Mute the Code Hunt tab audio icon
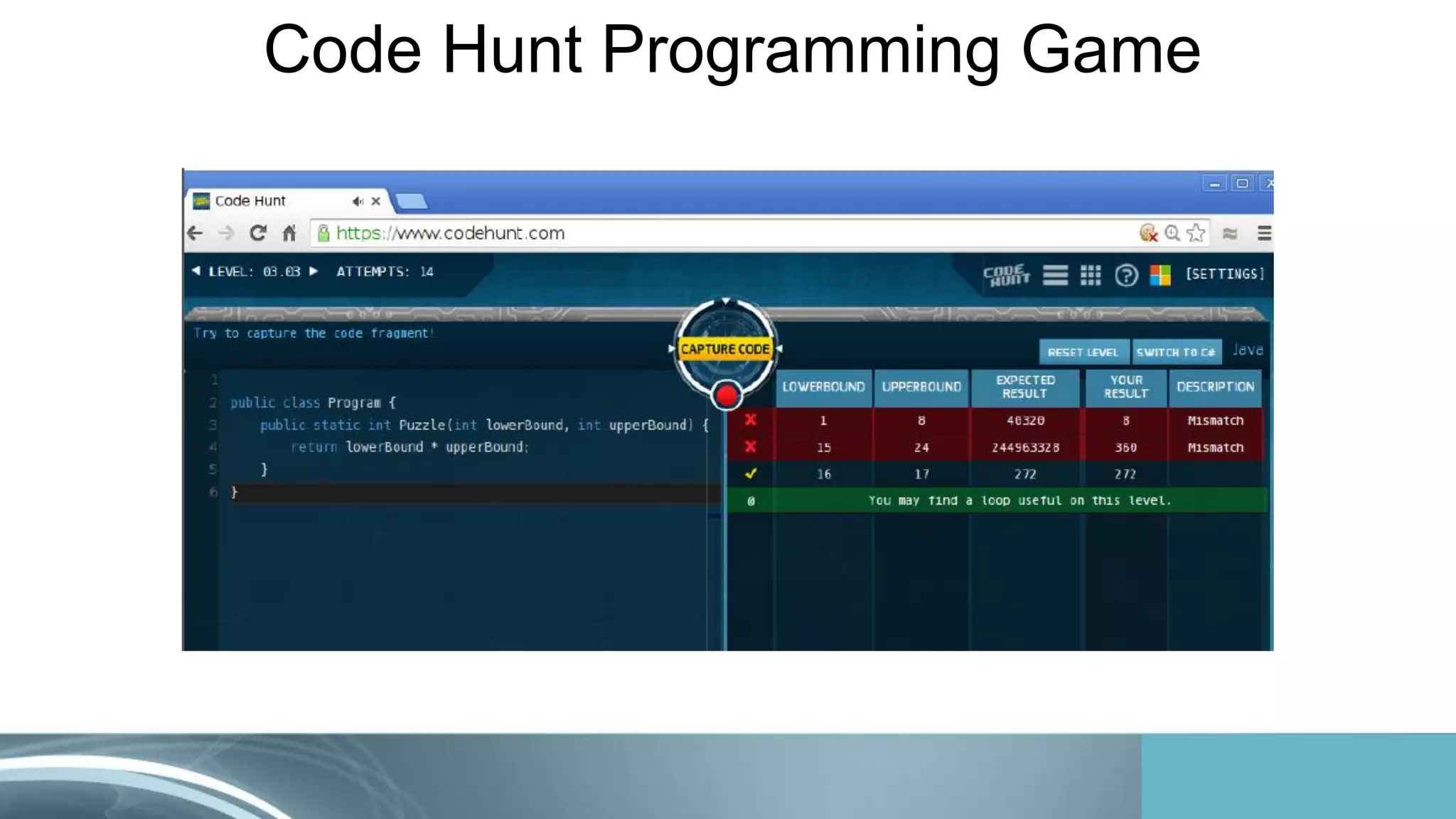Viewport: 1456px width, 819px height. [358, 201]
